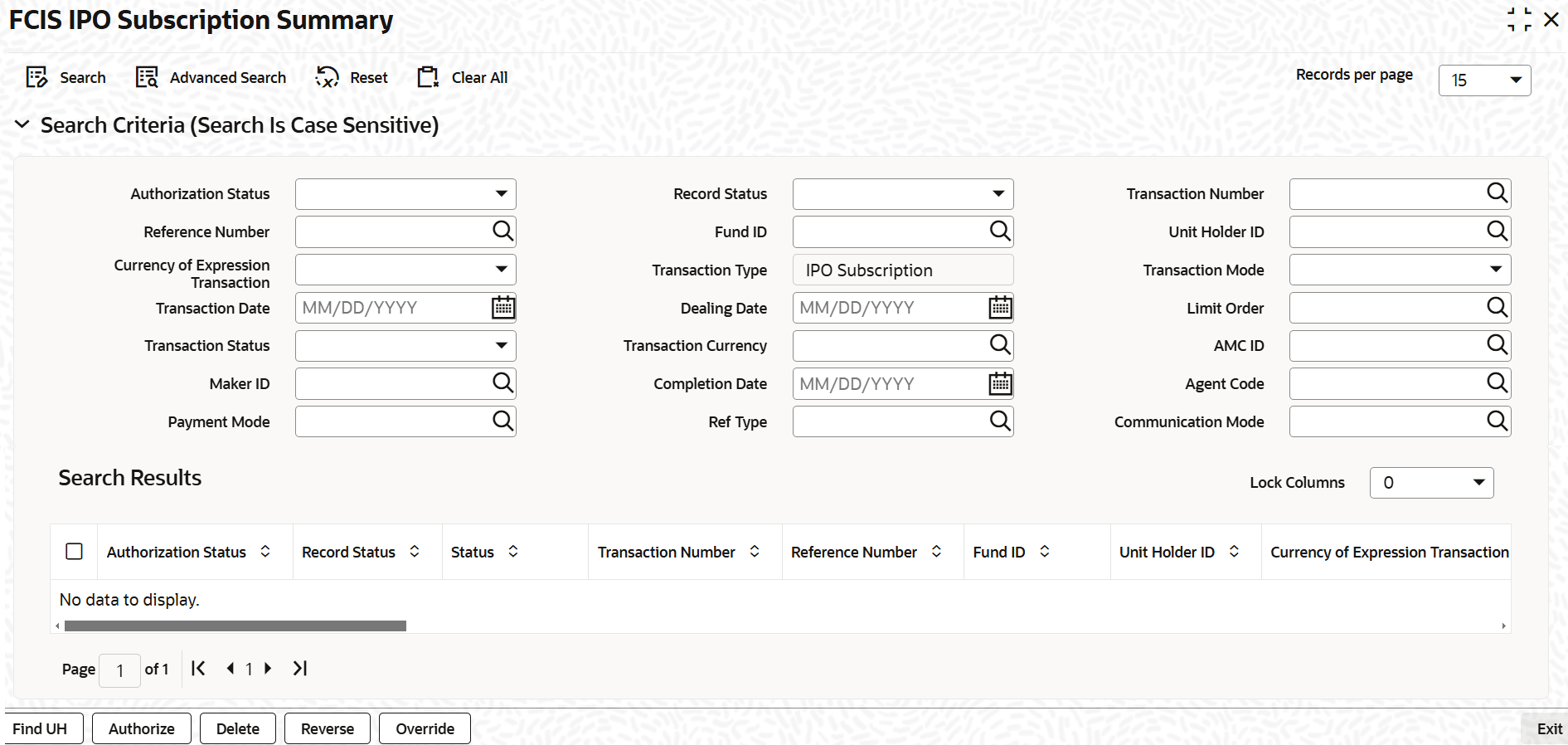Click into the Page number field
Image resolution: width=1568 pixels, height=745 pixels.
119,670
